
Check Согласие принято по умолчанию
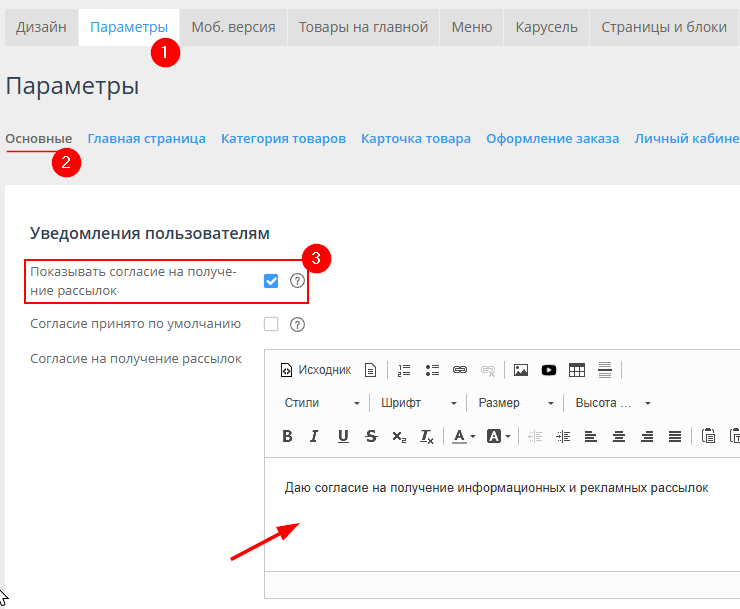(x=271, y=324)
